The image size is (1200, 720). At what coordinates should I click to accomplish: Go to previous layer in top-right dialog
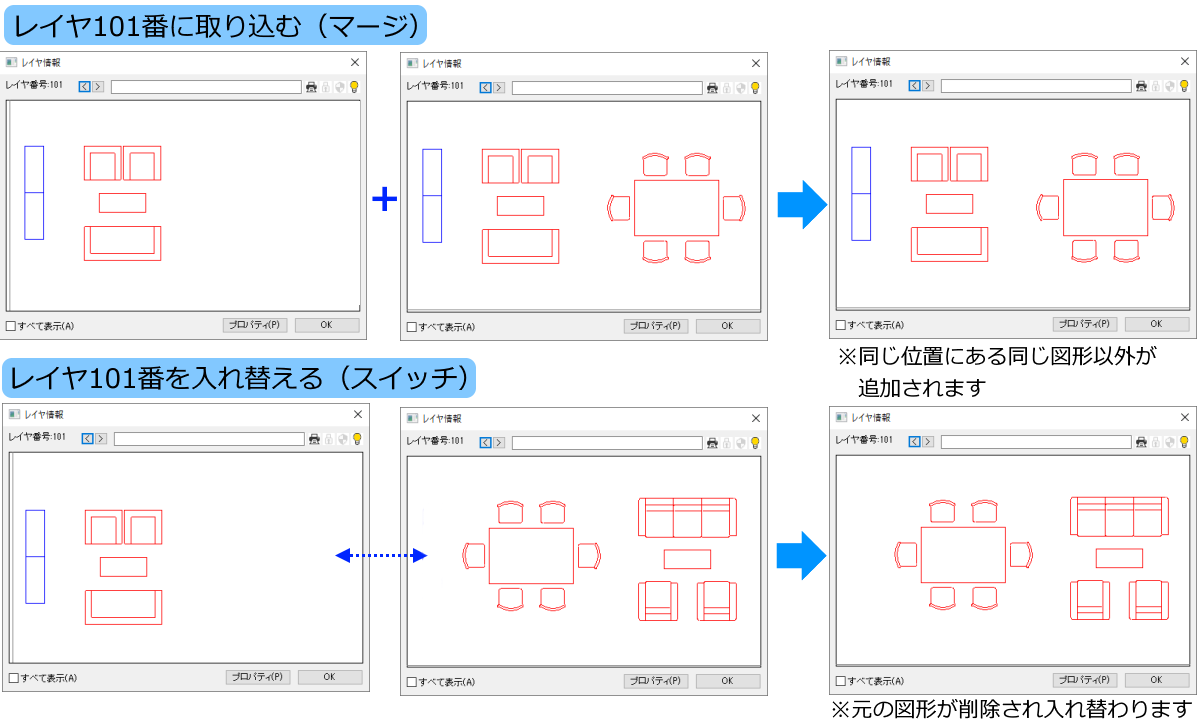click(x=915, y=86)
